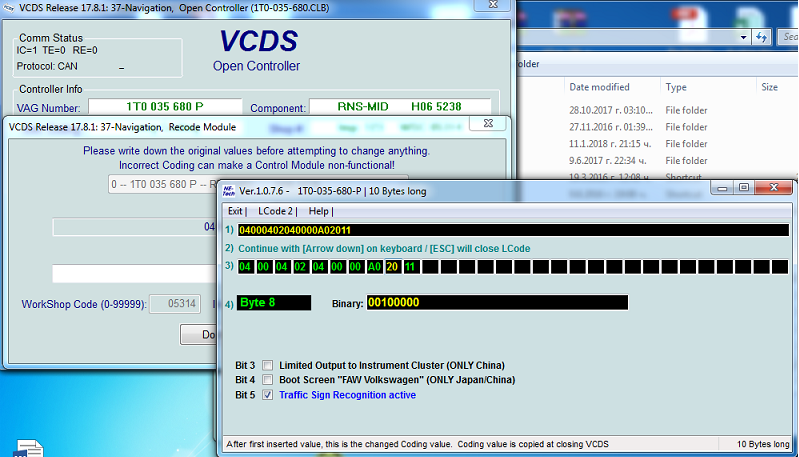Screen dimensions: 799x457
Task: Select byte 8 cell with value 20
Action: point(393,267)
